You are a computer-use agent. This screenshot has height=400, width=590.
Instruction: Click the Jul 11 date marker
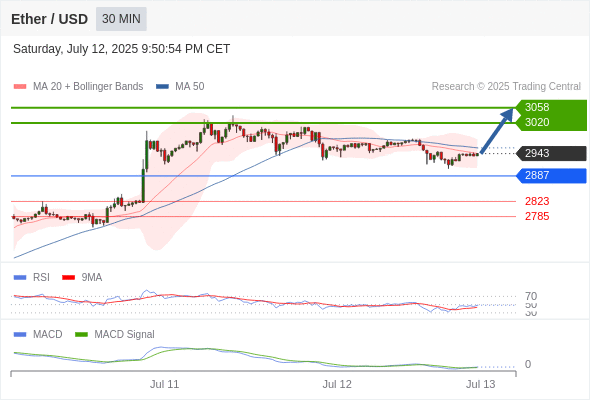point(164,384)
